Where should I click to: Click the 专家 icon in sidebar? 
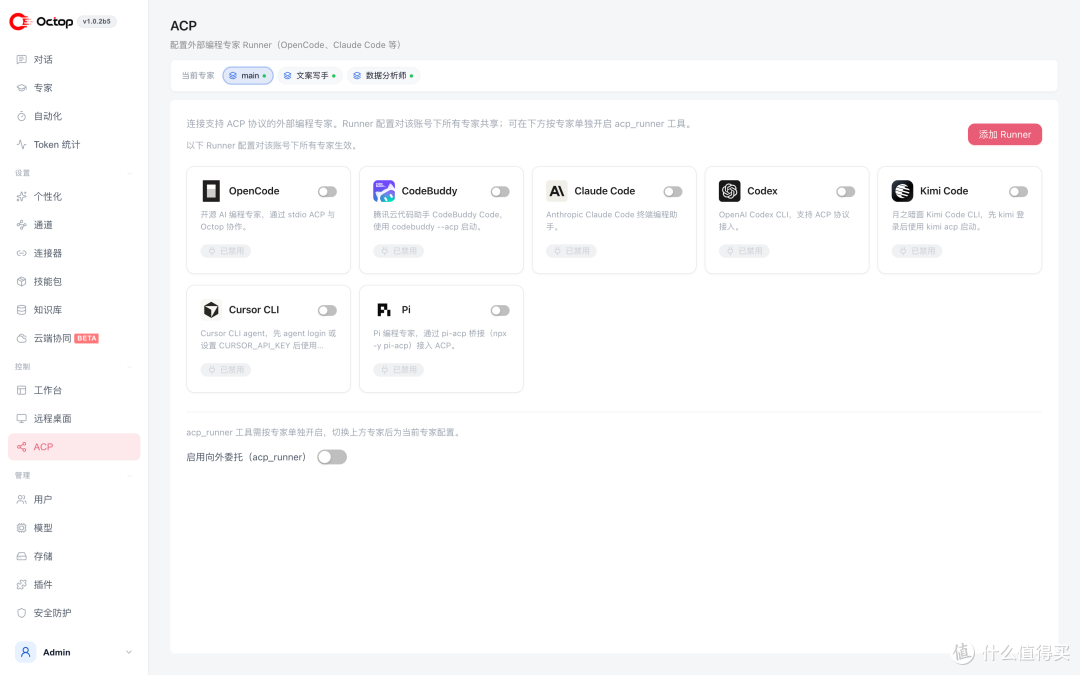21,87
